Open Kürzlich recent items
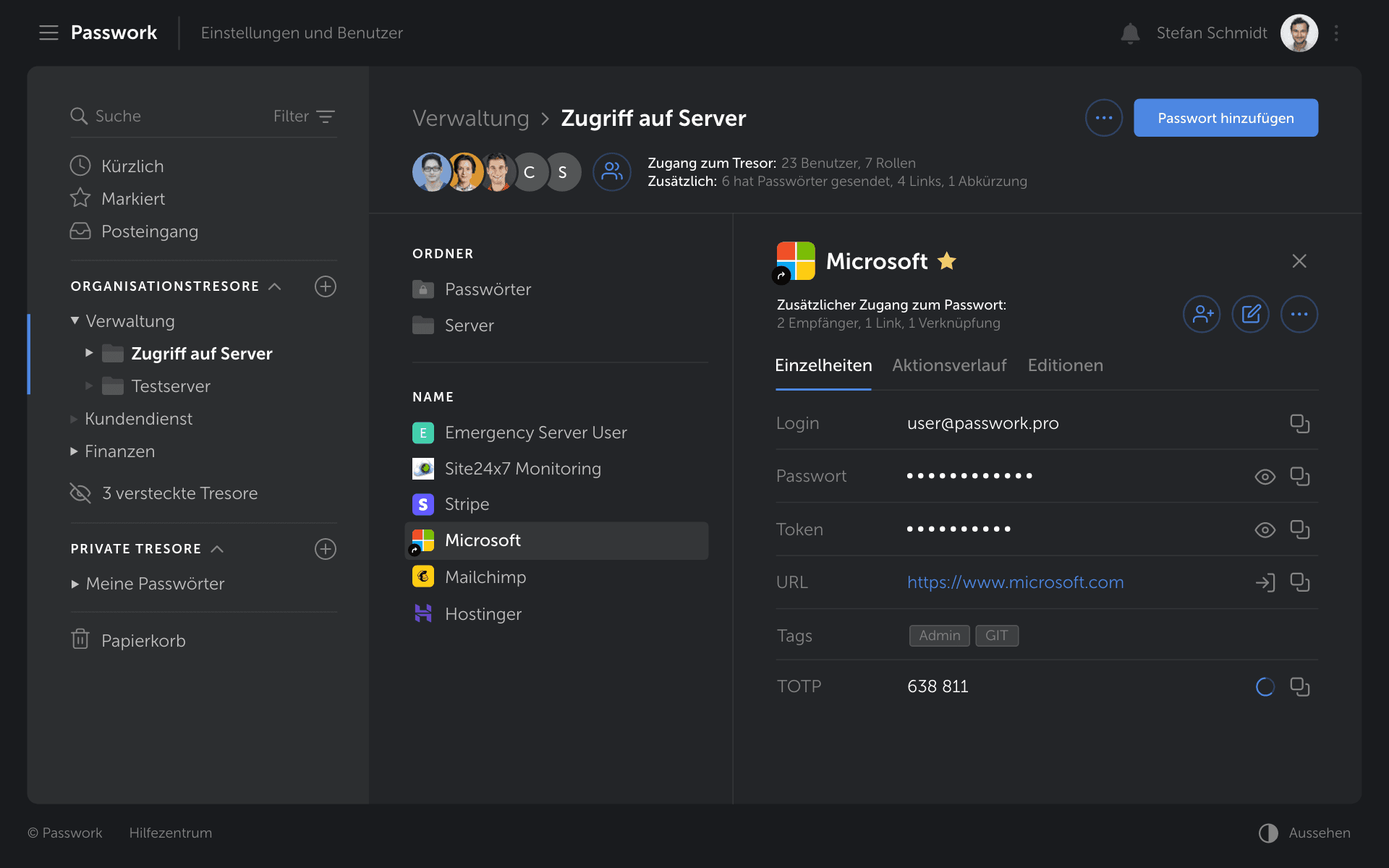Image resolution: width=1389 pixels, height=868 pixels. coord(117,166)
